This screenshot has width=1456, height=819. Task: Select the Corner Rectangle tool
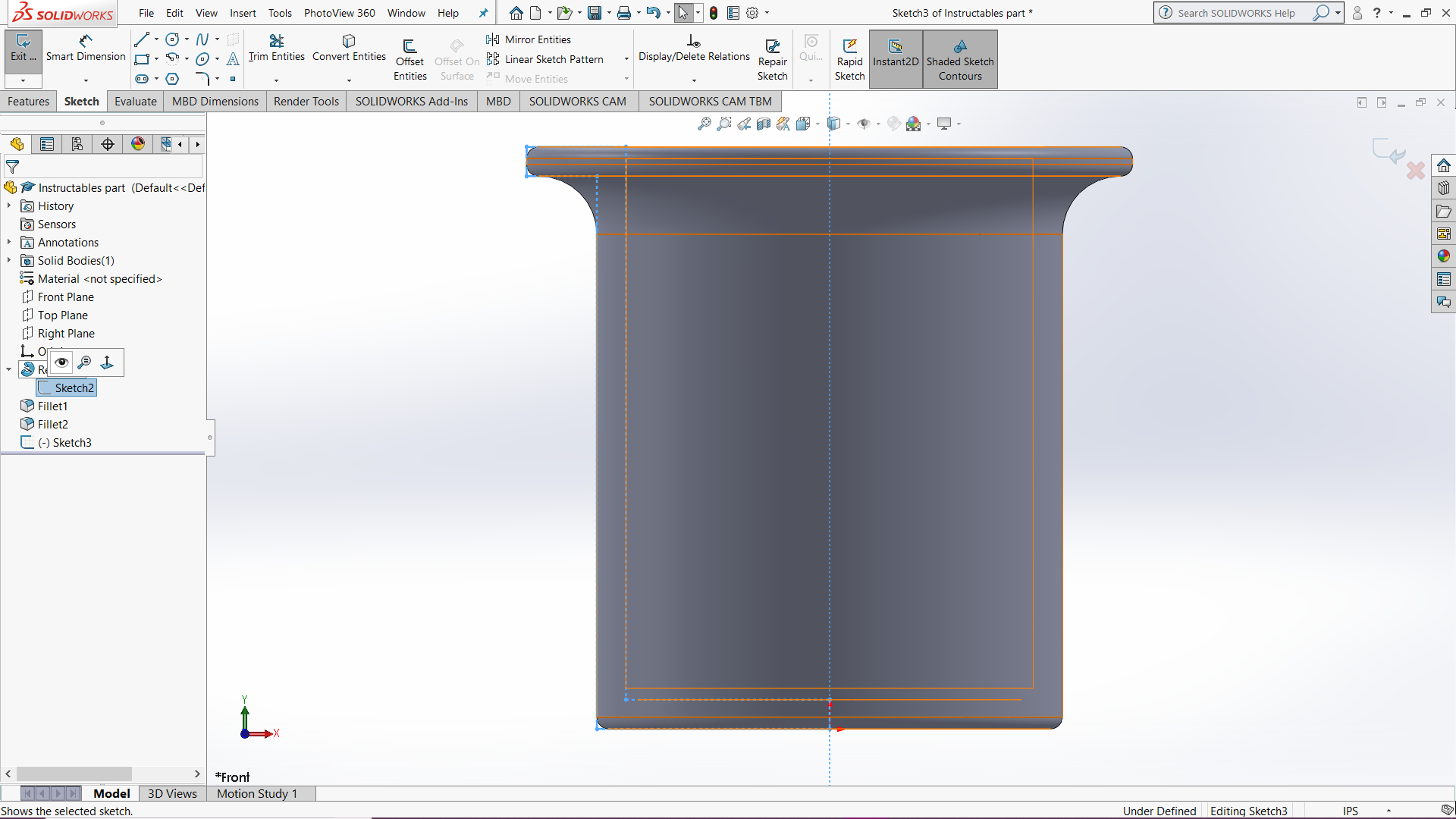pos(141,59)
